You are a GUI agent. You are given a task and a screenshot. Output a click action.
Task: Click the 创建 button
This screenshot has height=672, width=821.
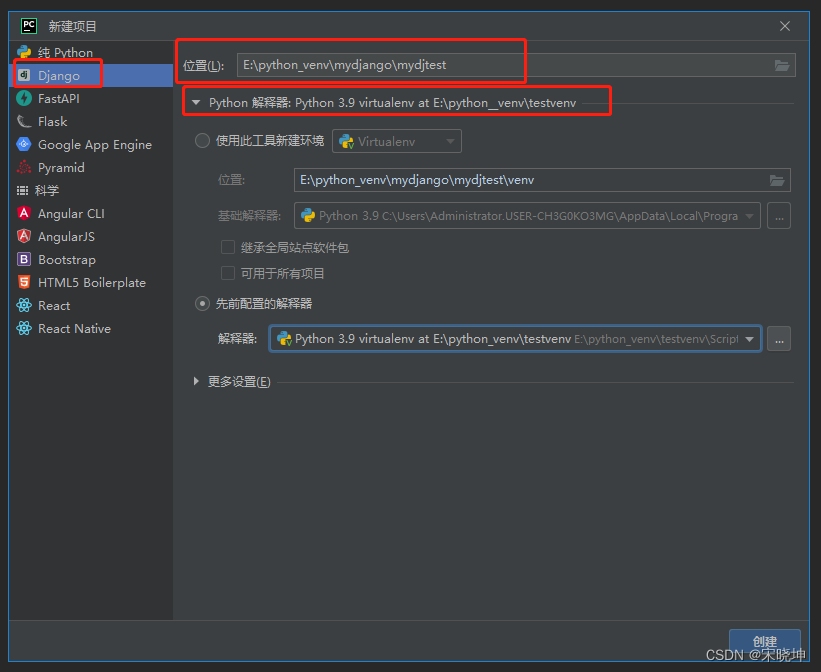(x=764, y=642)
